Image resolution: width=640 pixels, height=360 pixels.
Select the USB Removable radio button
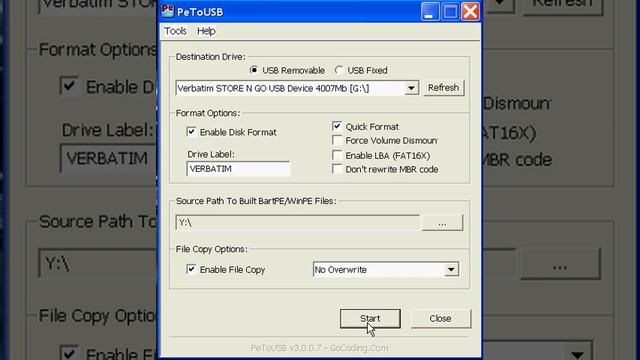coord(253,70)
